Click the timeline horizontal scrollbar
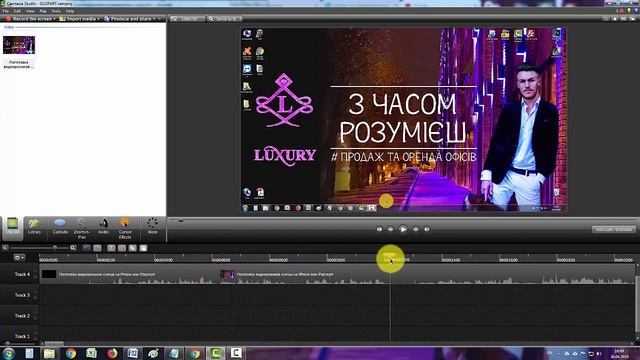 pyautogui.click(x=54, y=344)
